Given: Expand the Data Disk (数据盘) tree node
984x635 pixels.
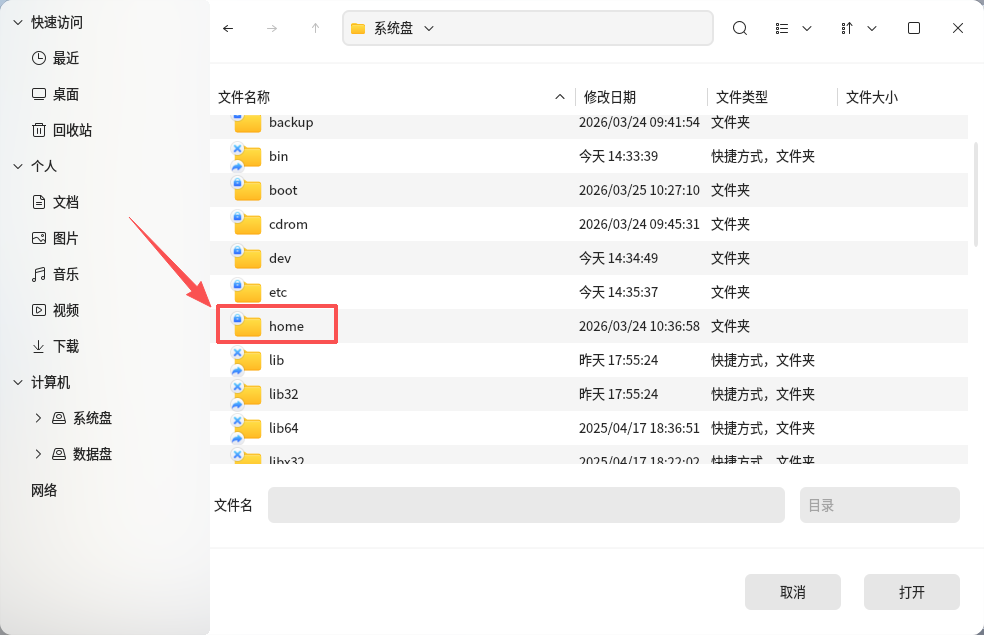Looking at the screenshot, I should (x=38, y=454).
